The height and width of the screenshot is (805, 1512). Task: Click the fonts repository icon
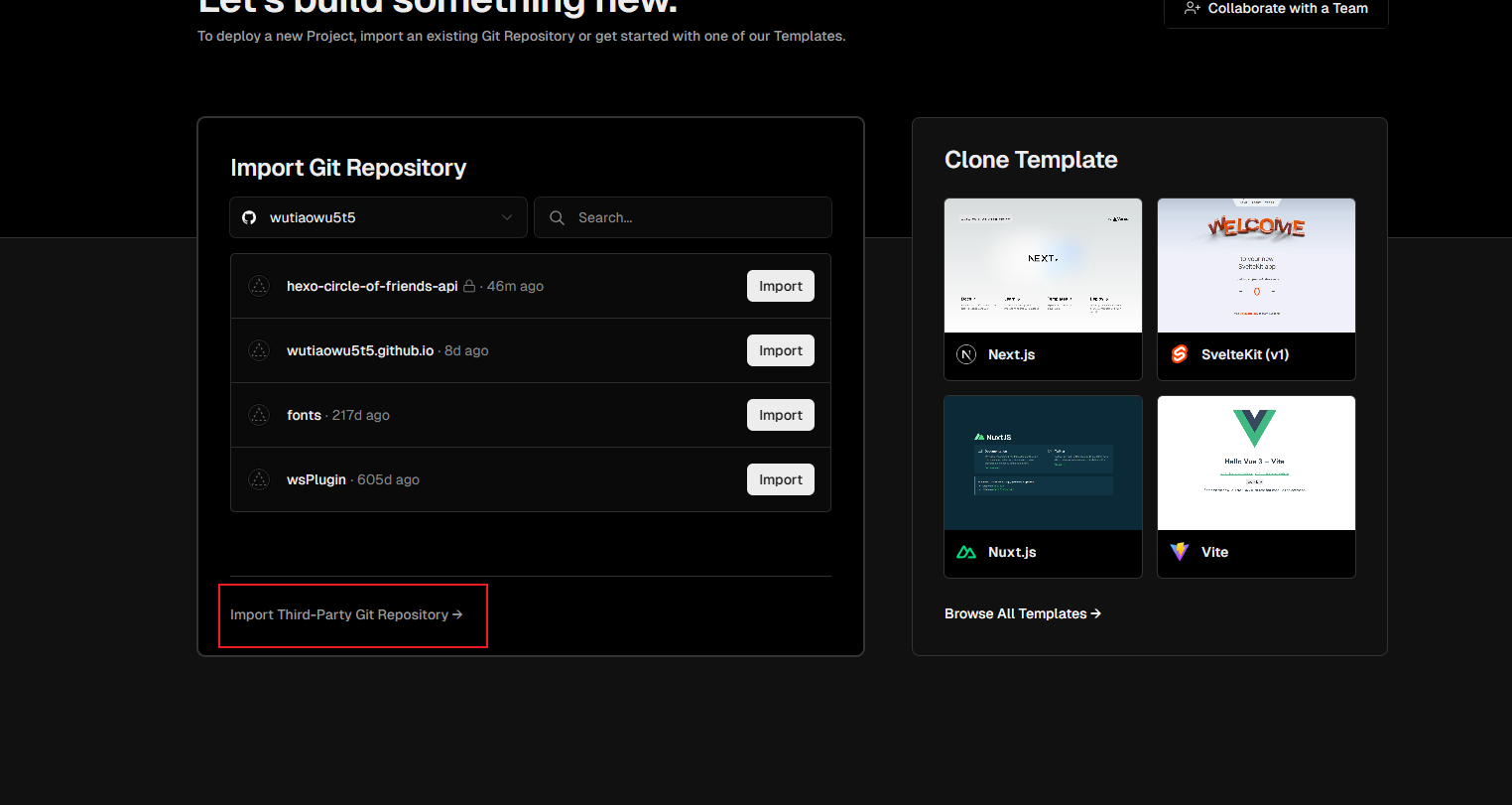pos(259,415)
